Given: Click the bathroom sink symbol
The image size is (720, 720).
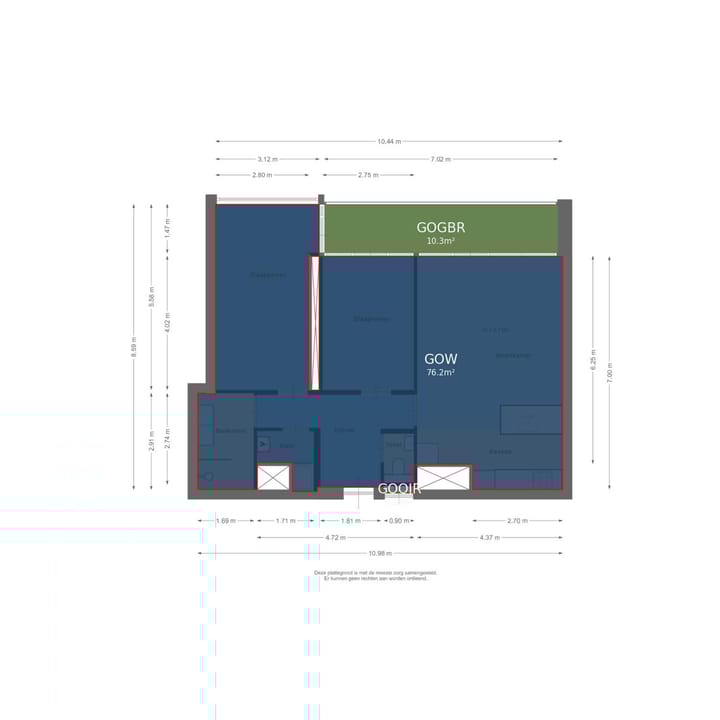Looking at the screenshot, I should 207,476.
